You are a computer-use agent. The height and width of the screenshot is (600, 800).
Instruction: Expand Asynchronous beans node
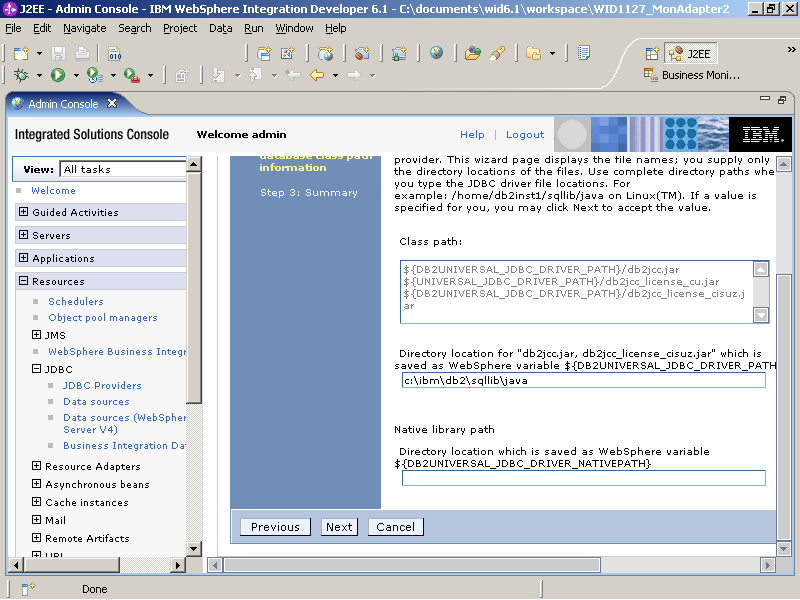coord(36,483)
